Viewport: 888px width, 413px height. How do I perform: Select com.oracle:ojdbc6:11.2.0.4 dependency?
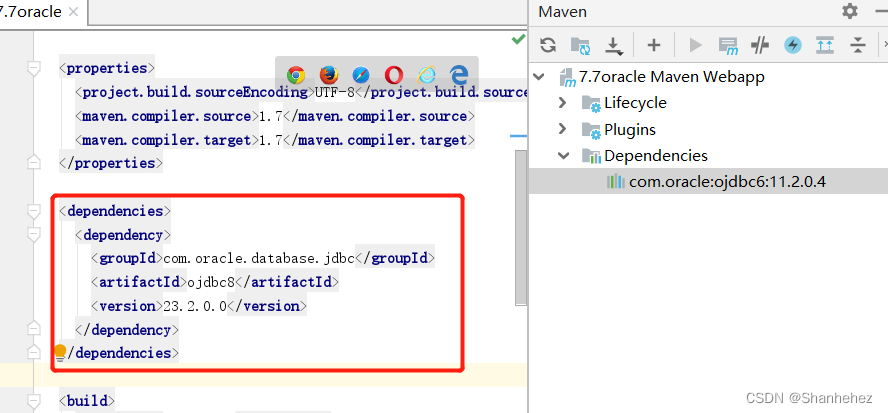727,182
